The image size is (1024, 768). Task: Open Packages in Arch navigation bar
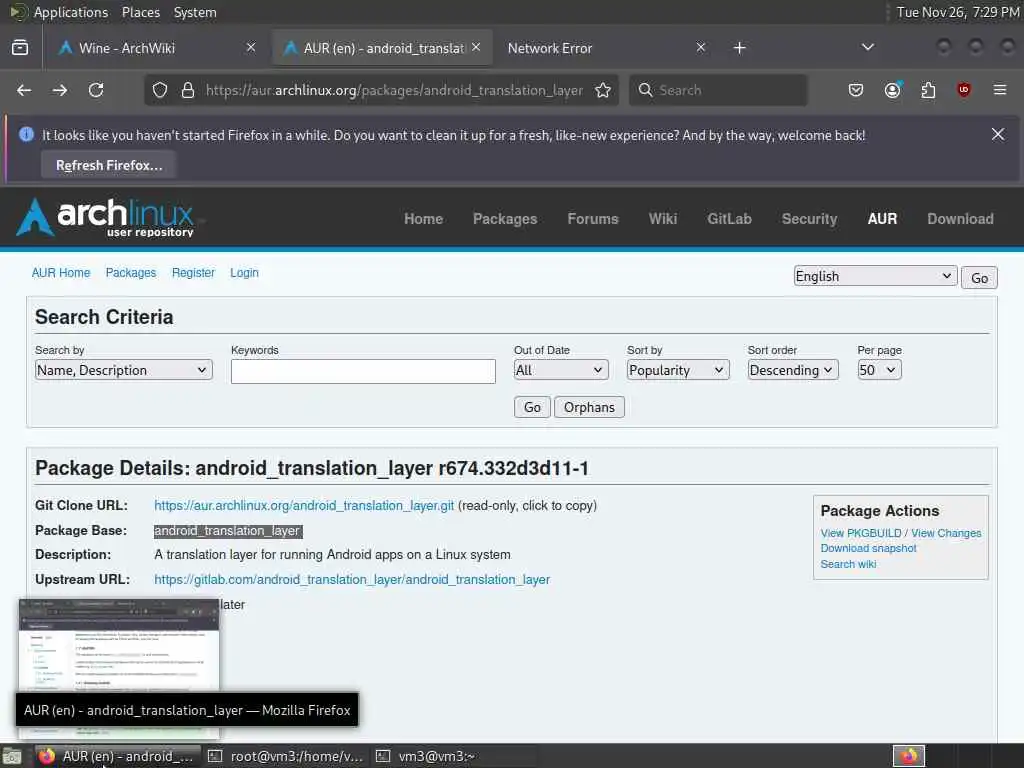pos(505,219)
